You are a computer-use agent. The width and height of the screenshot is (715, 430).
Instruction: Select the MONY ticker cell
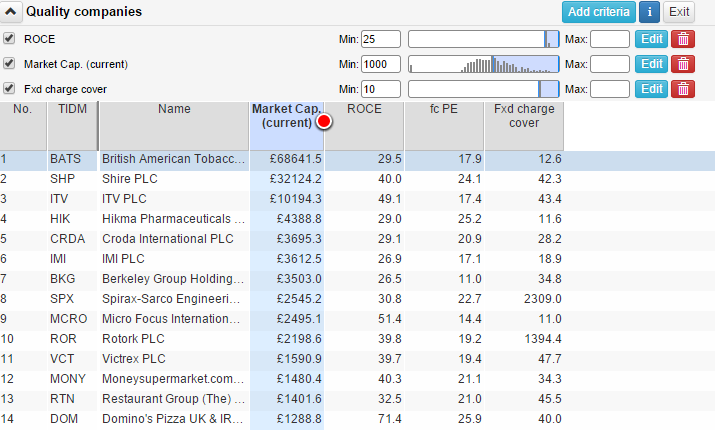tap(68, 379)
